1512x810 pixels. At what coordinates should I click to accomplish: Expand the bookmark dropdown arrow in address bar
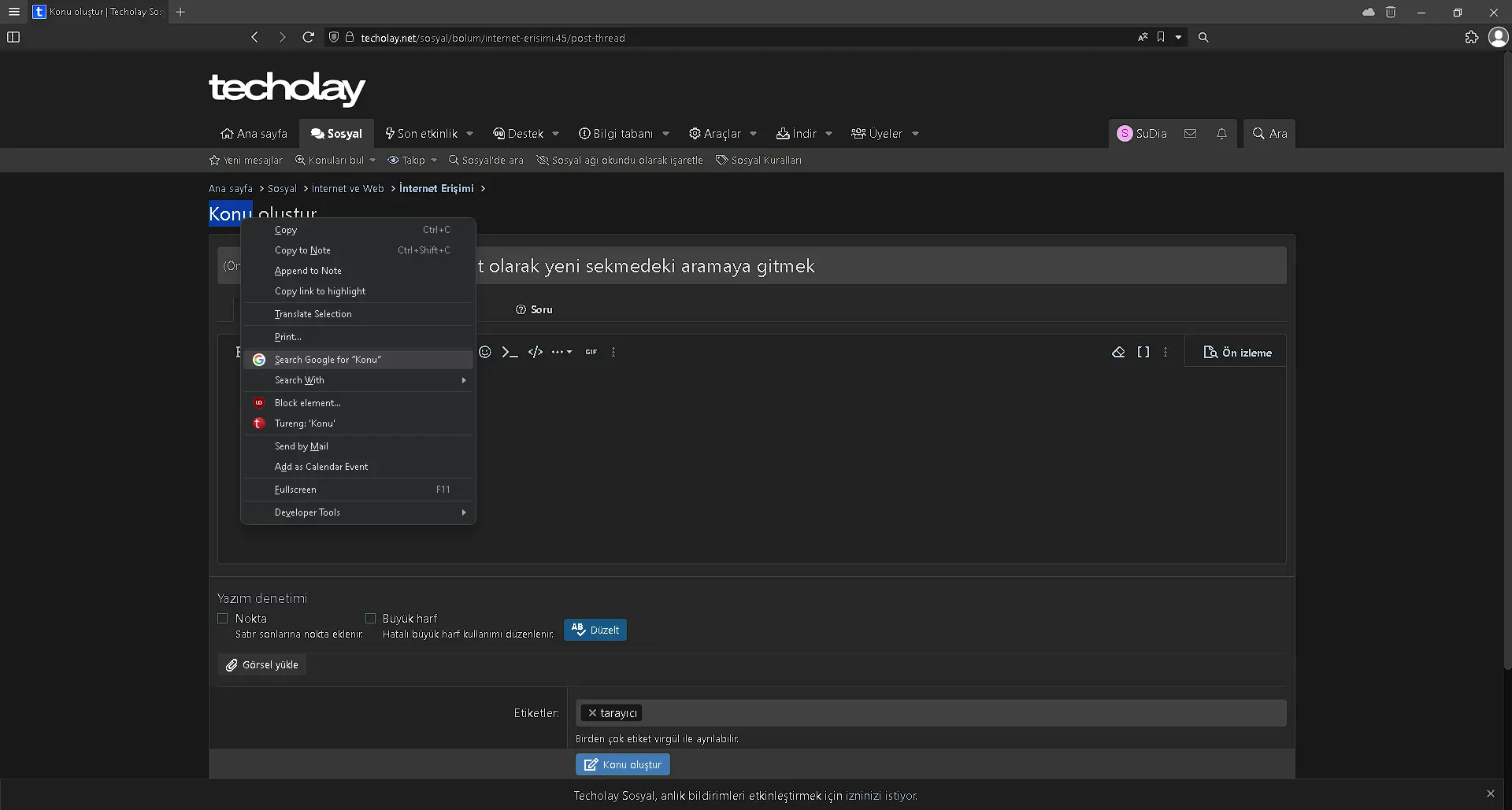click(1179, 37)
